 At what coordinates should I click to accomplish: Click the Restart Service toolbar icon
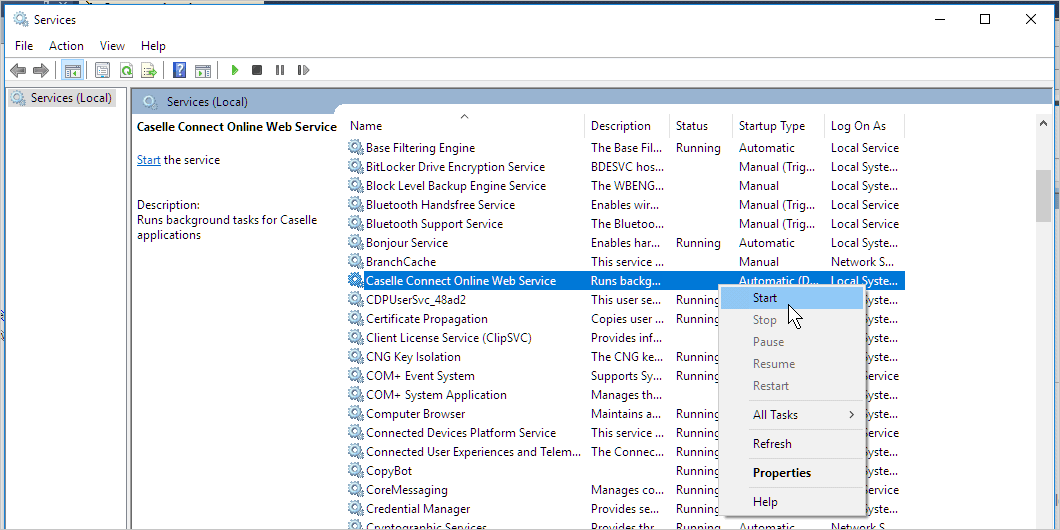click(304, 70)
